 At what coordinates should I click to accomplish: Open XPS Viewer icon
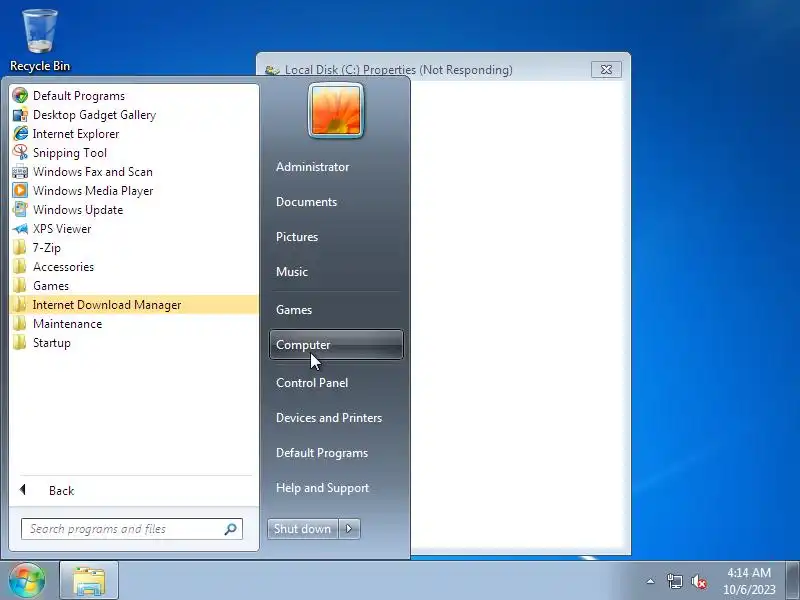(x=20, y=229)
